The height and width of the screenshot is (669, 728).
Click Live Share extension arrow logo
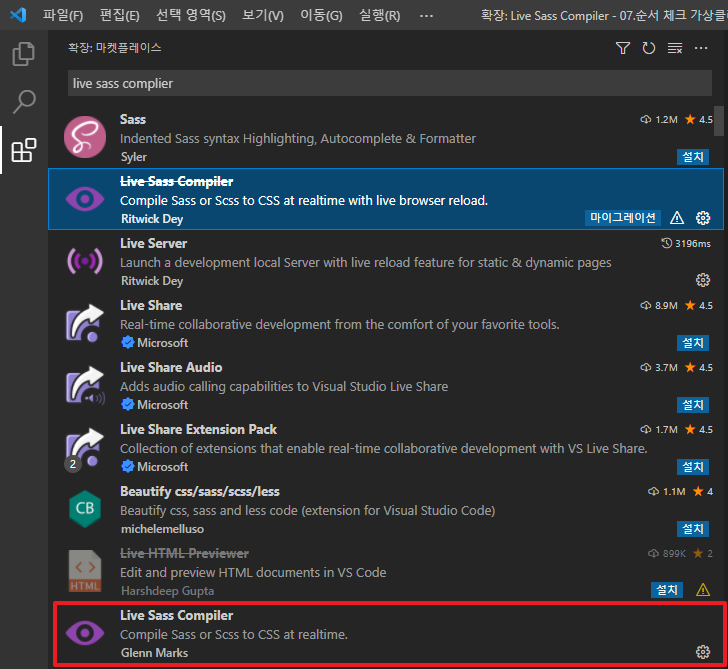pos(85,323)
